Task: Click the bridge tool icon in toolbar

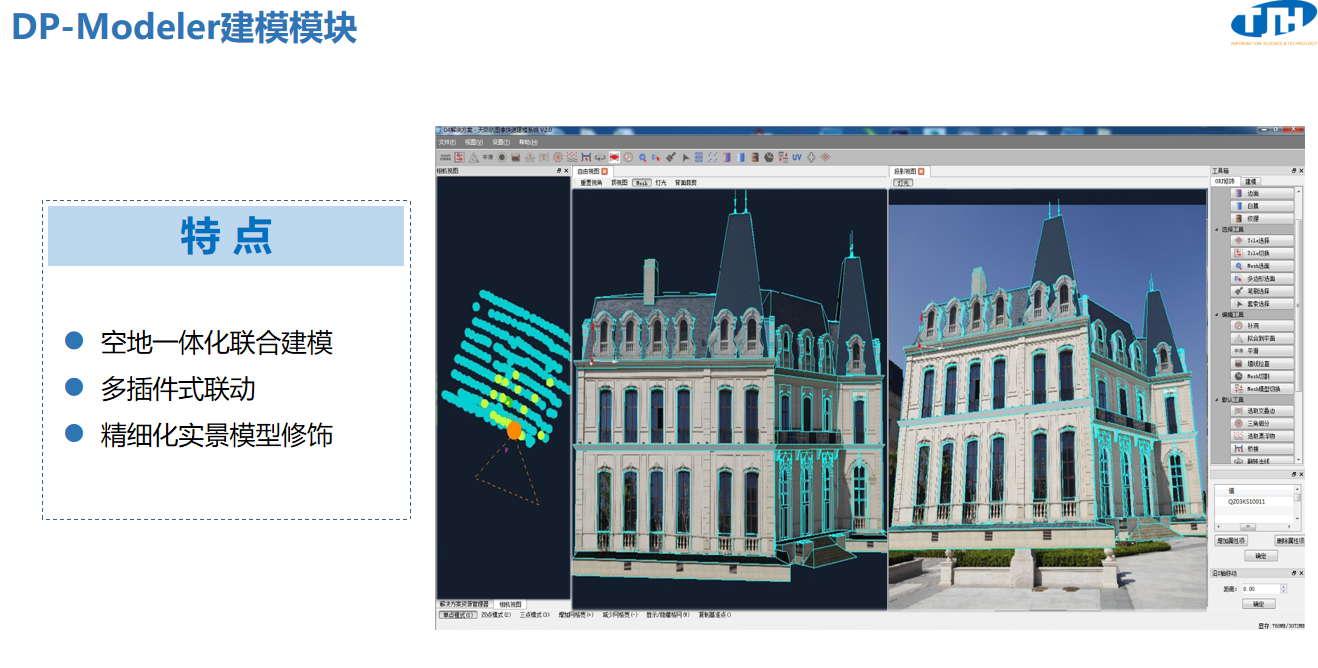Action: point(586,157)
